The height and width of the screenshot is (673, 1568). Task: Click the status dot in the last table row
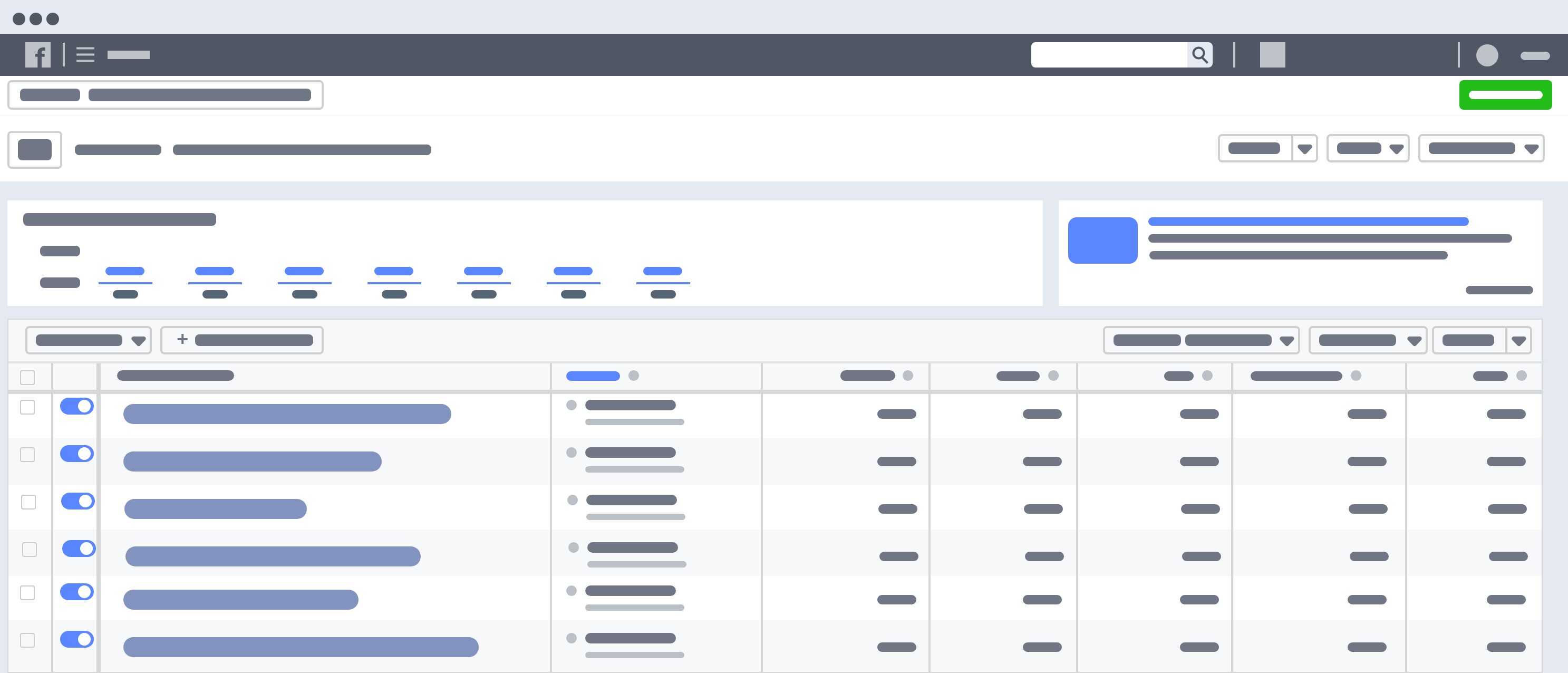tap(571, 638)
